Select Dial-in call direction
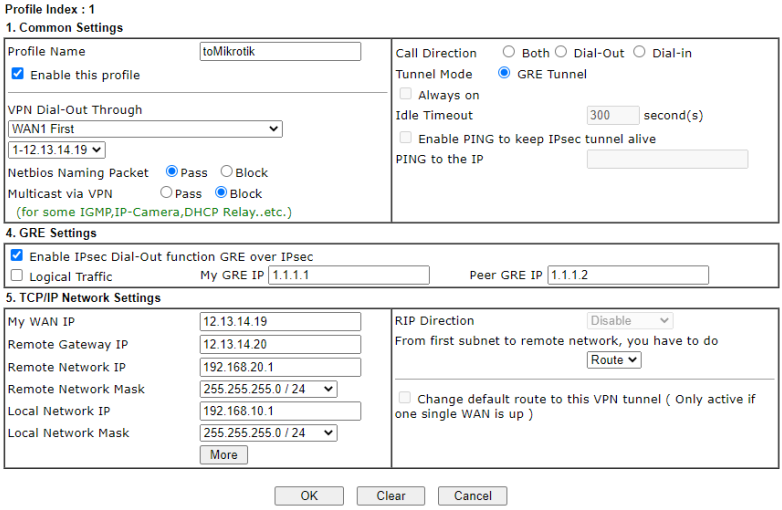782x510 pixels. pos(639,52)
